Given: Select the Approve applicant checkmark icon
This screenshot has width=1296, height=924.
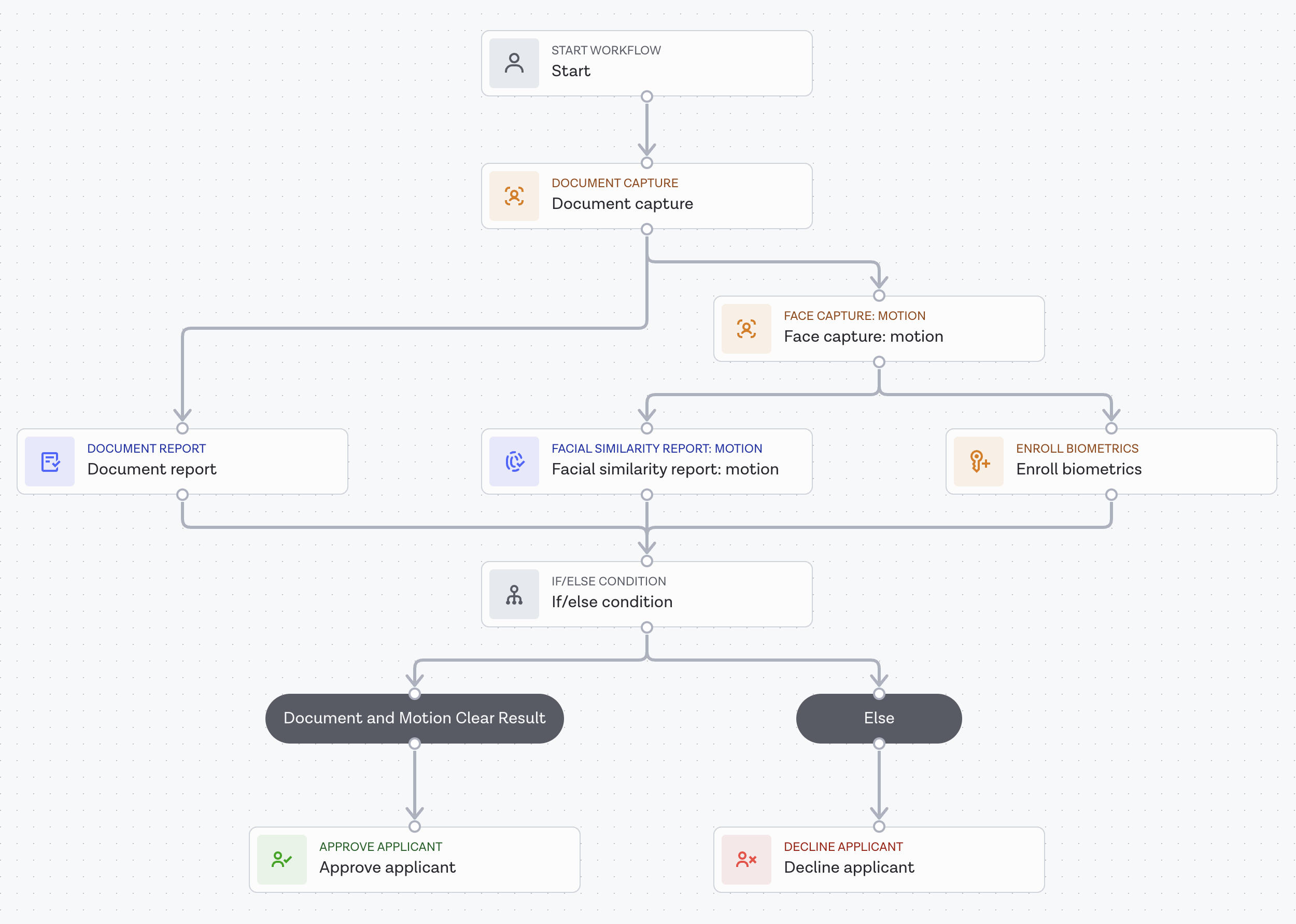Looking at the screenshot, I should tap(281, 859).
